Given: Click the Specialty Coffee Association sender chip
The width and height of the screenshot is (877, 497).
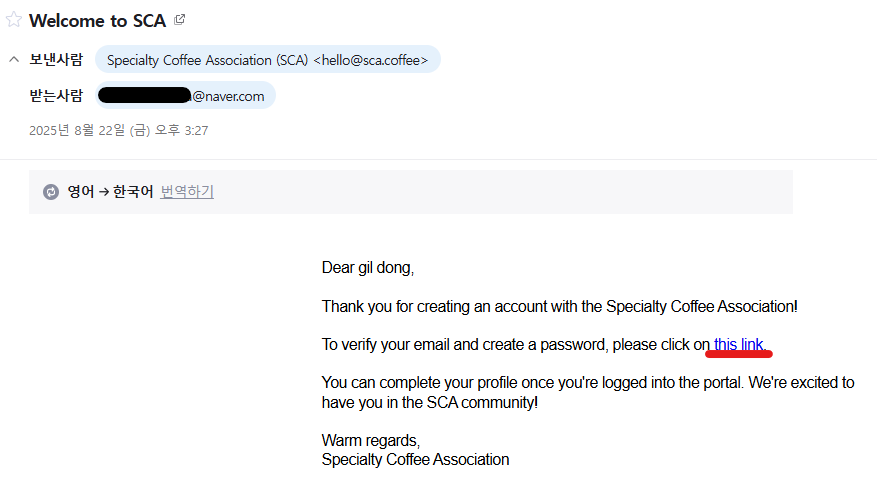Looking at the screenshot, I should [267, 60].
